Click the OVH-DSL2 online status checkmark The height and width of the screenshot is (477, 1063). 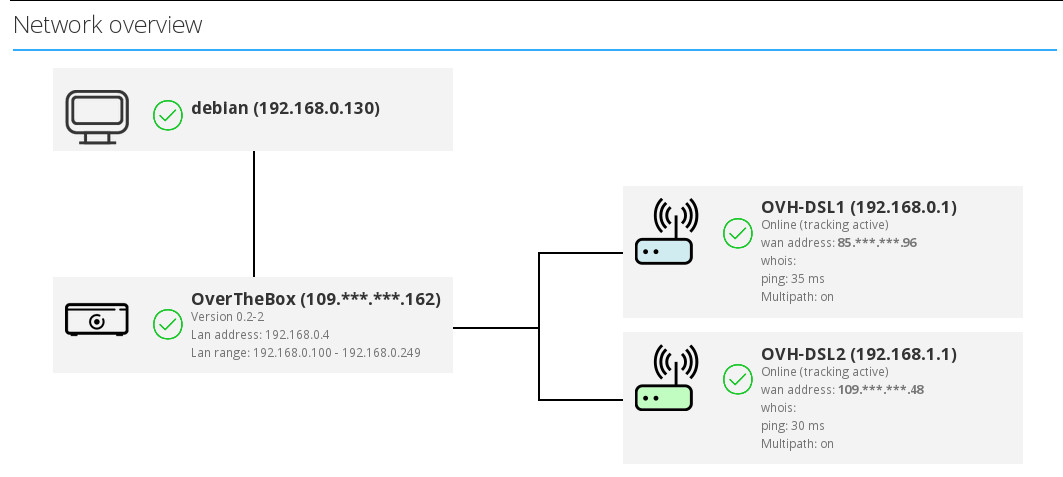(738, 380)
